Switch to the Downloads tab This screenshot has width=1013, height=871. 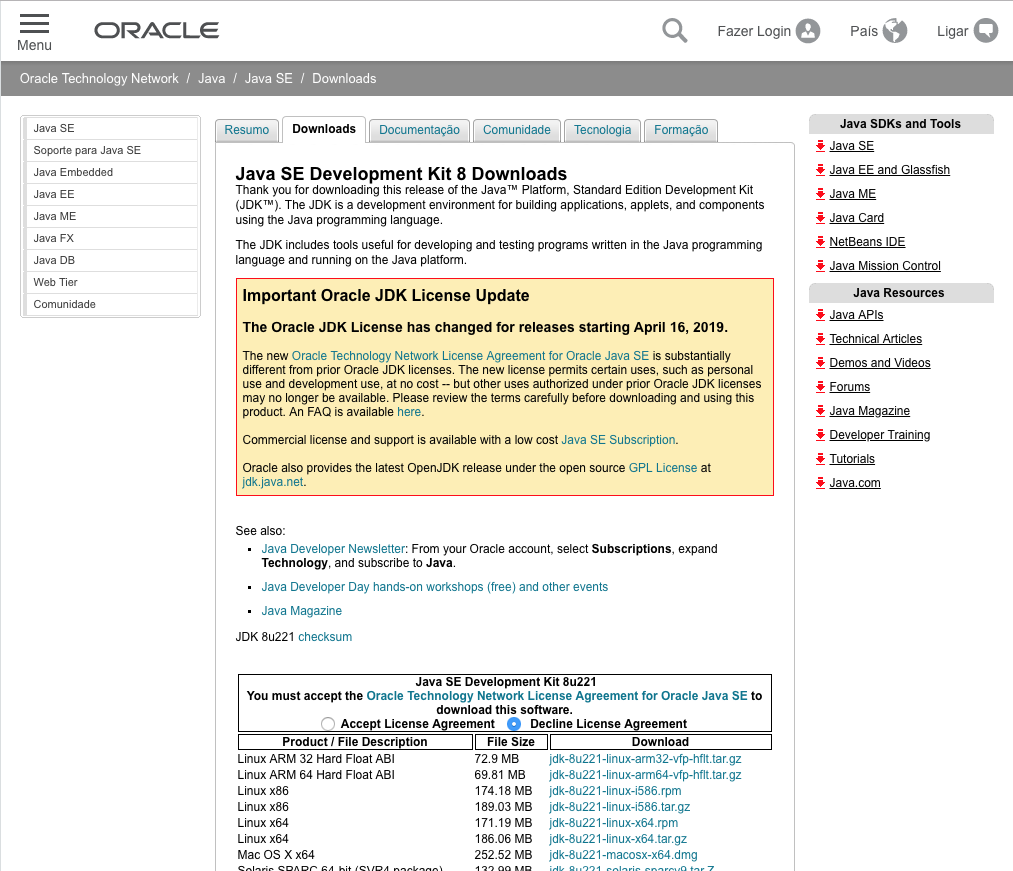tap(324, 129)
